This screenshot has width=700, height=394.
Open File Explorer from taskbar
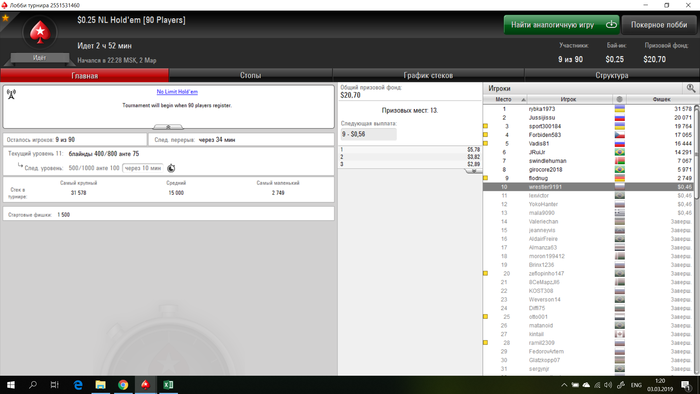tap(100, 385)
